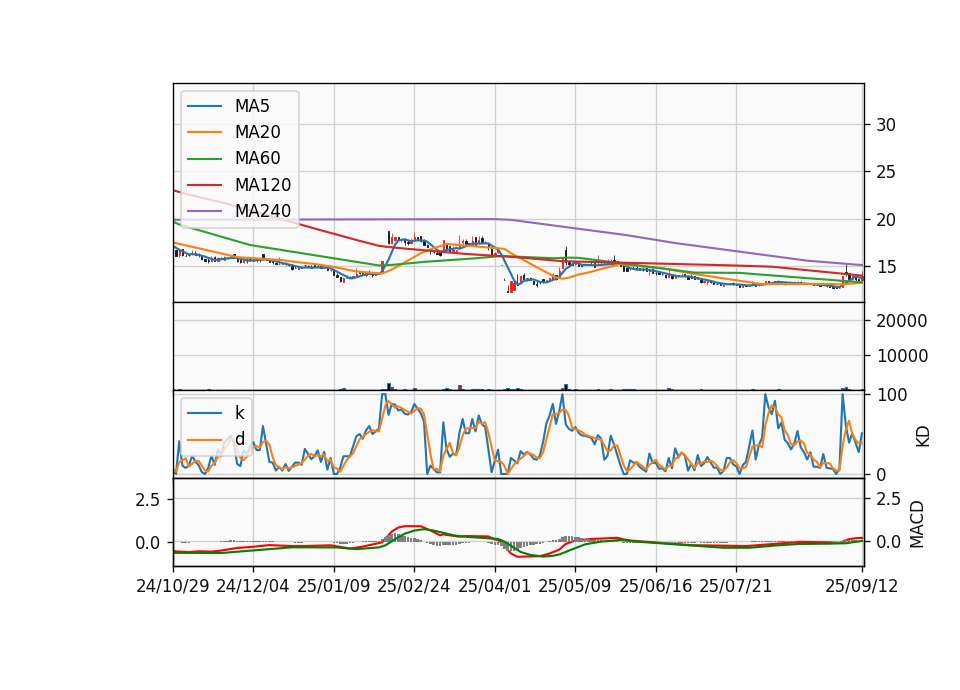Click the 25/07/21 date axis label
The image size is (960, 690).
click(736, 586)
